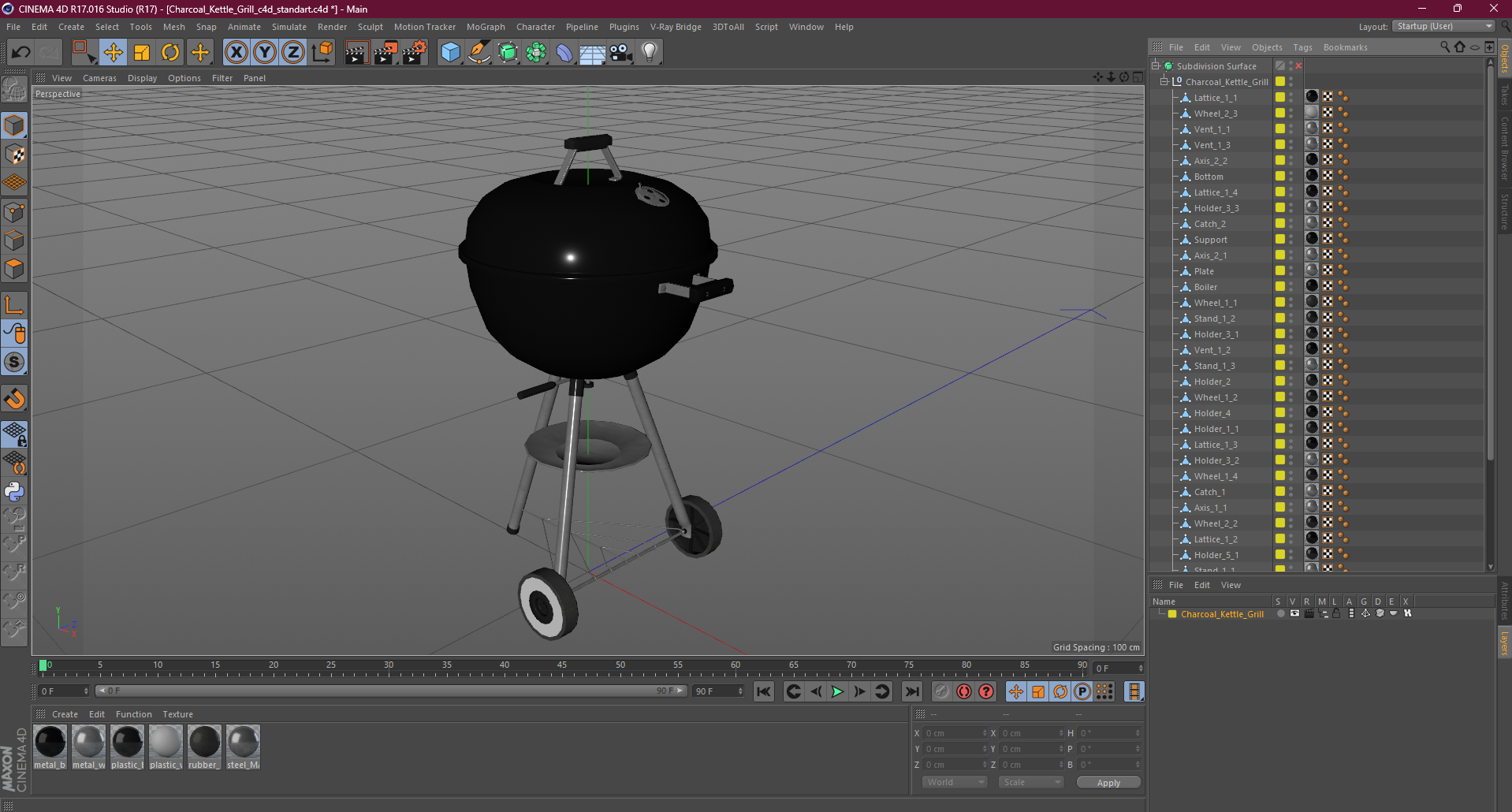Add a Cube primitive object
The height and width of the screenshot is (812, 1512).
coord(450,52)
